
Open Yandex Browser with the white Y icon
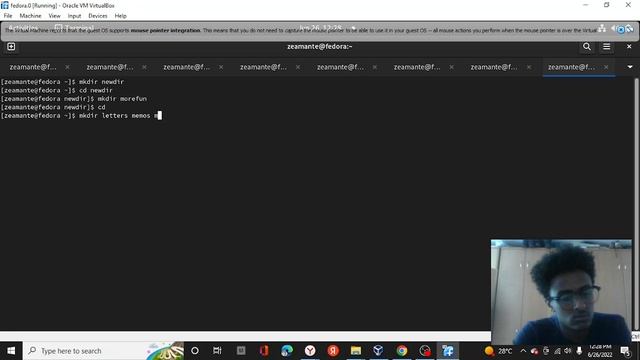[x=310, y=351]
